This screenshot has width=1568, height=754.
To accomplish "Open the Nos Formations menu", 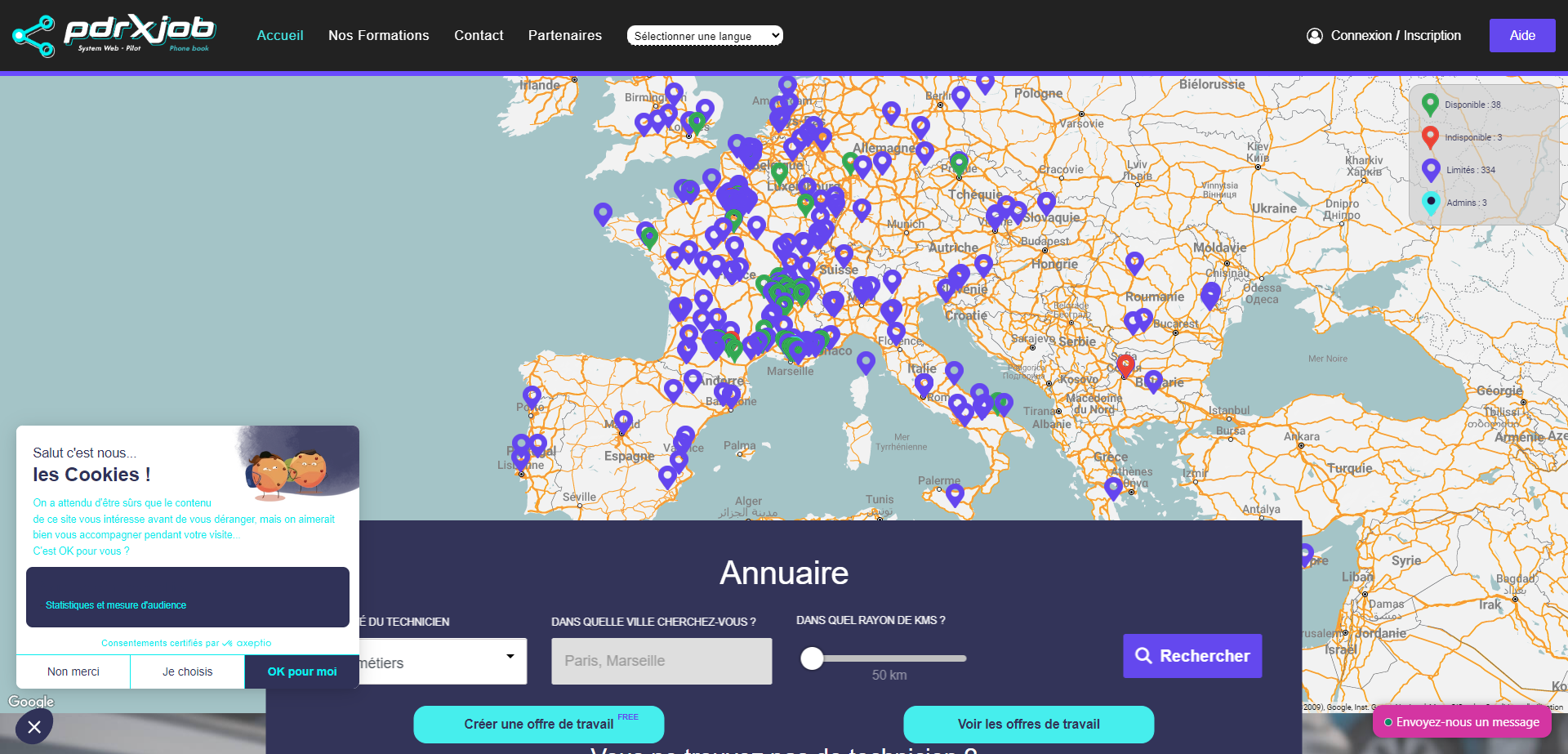I will pyautogui.click(x=378, y=36).
